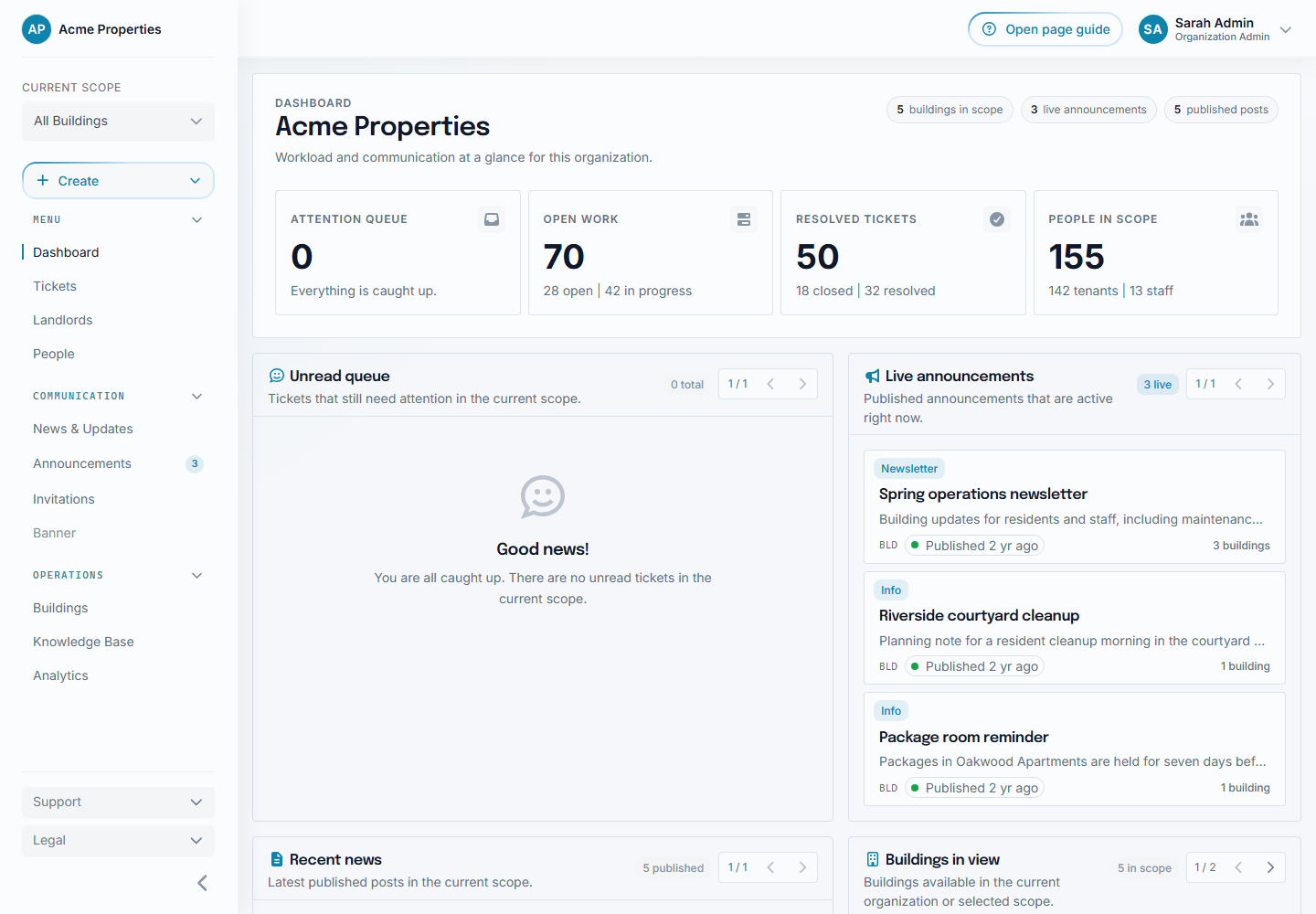Click the Resolved Tickets checkmark icon
This screenshot has height=914, width=1316.
coord(997,219)
